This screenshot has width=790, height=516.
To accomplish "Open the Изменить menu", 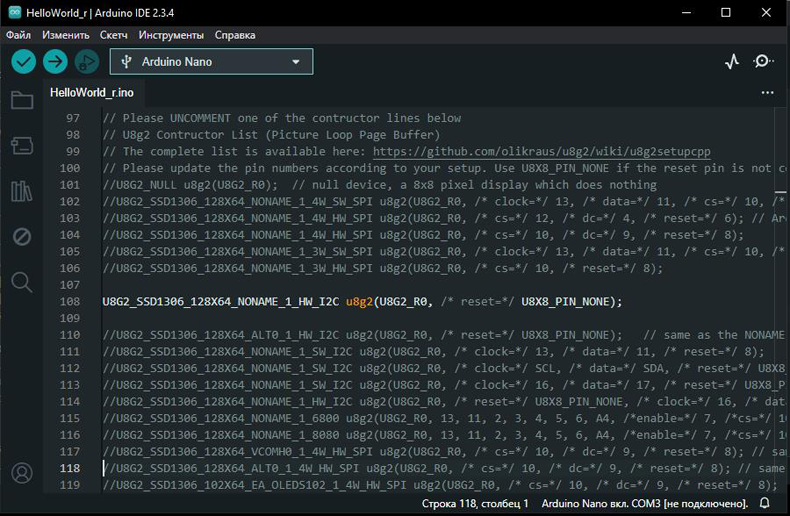I will [65, 35].
